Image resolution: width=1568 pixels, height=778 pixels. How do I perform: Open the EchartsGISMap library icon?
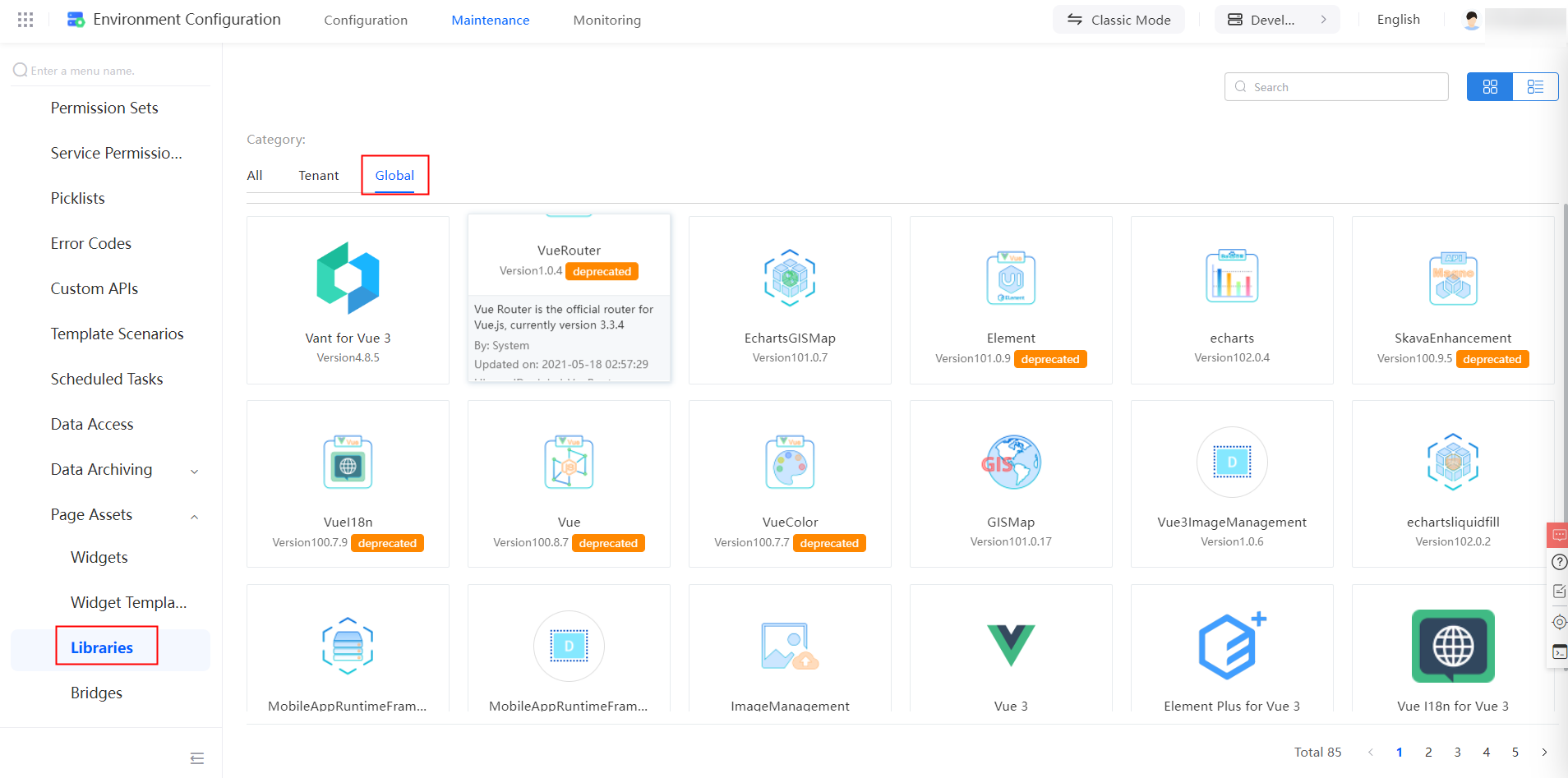click(790, 278)
